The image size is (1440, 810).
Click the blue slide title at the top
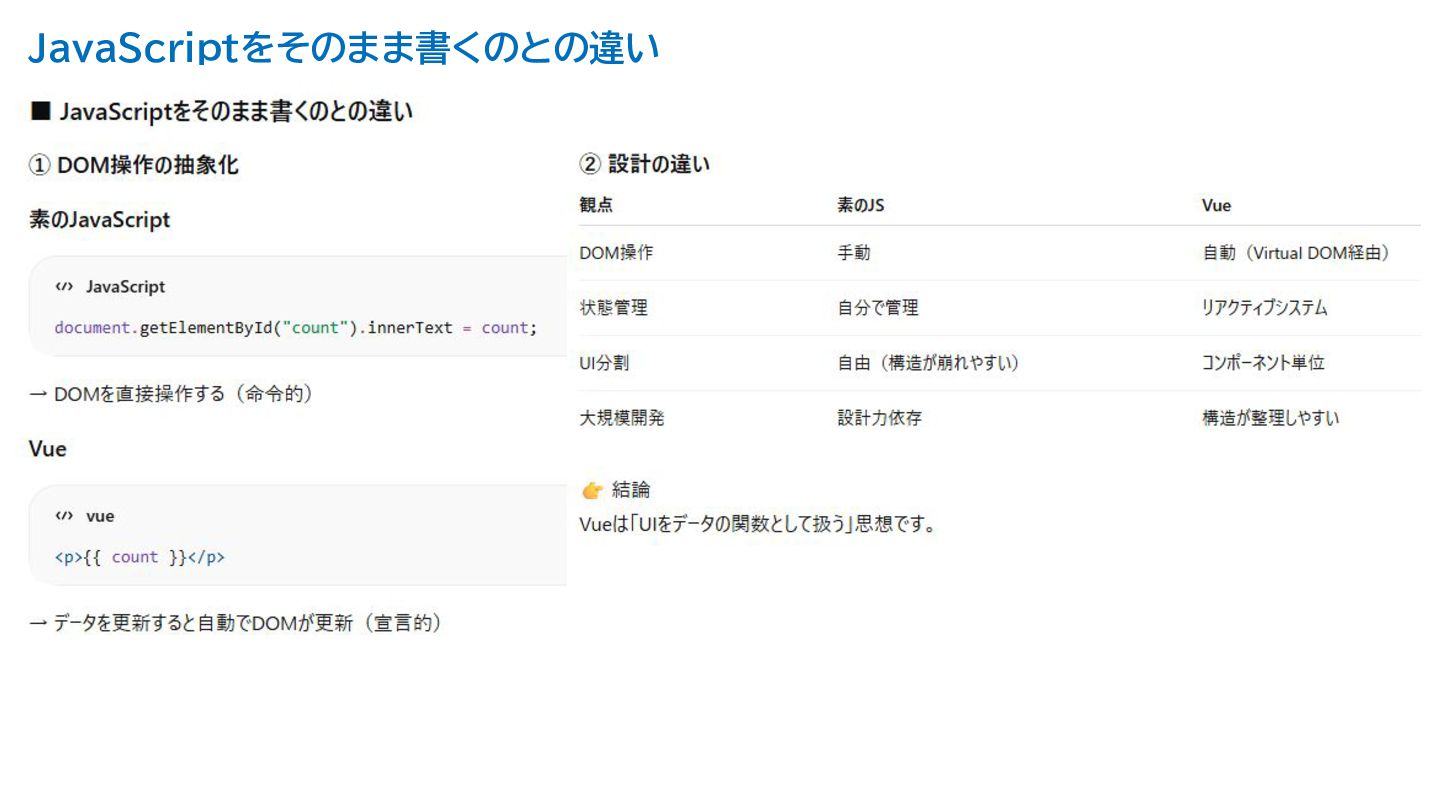(343, 48)
